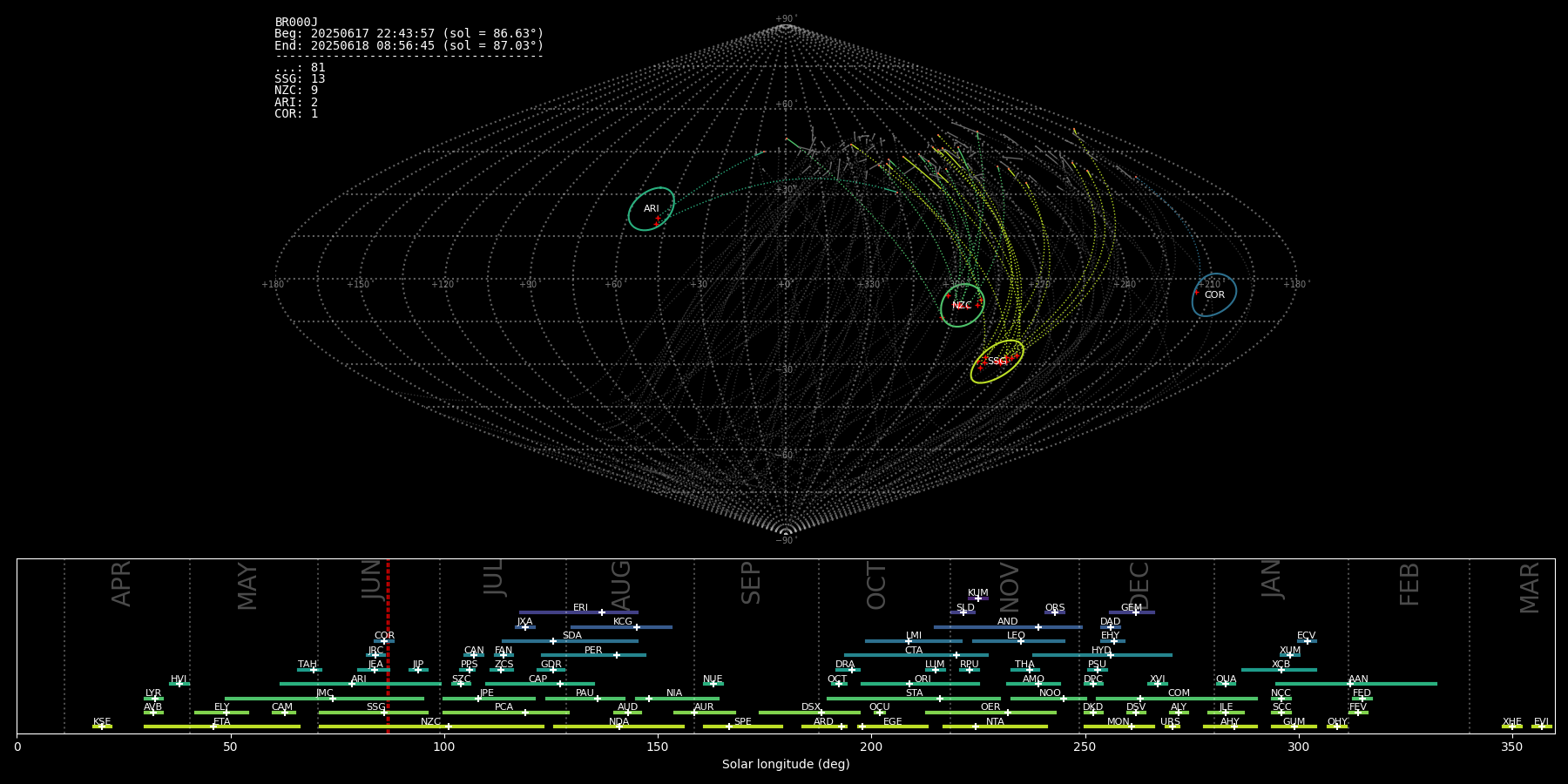Click the sporadic count '...: 81'
This screenshot has width=1568, height=784.
click(x=300, y=68)
